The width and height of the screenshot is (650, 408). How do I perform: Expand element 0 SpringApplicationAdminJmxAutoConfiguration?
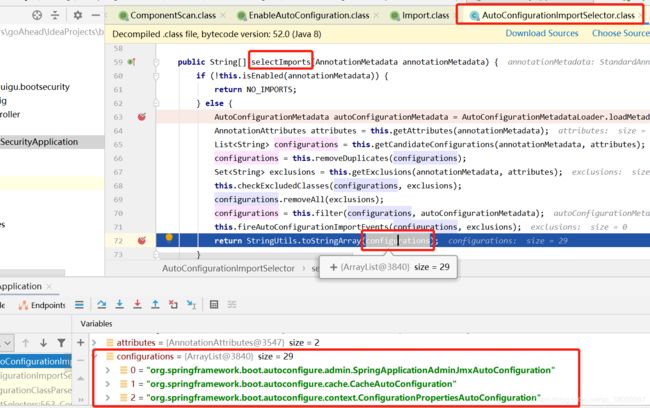(x=108, y=370)
